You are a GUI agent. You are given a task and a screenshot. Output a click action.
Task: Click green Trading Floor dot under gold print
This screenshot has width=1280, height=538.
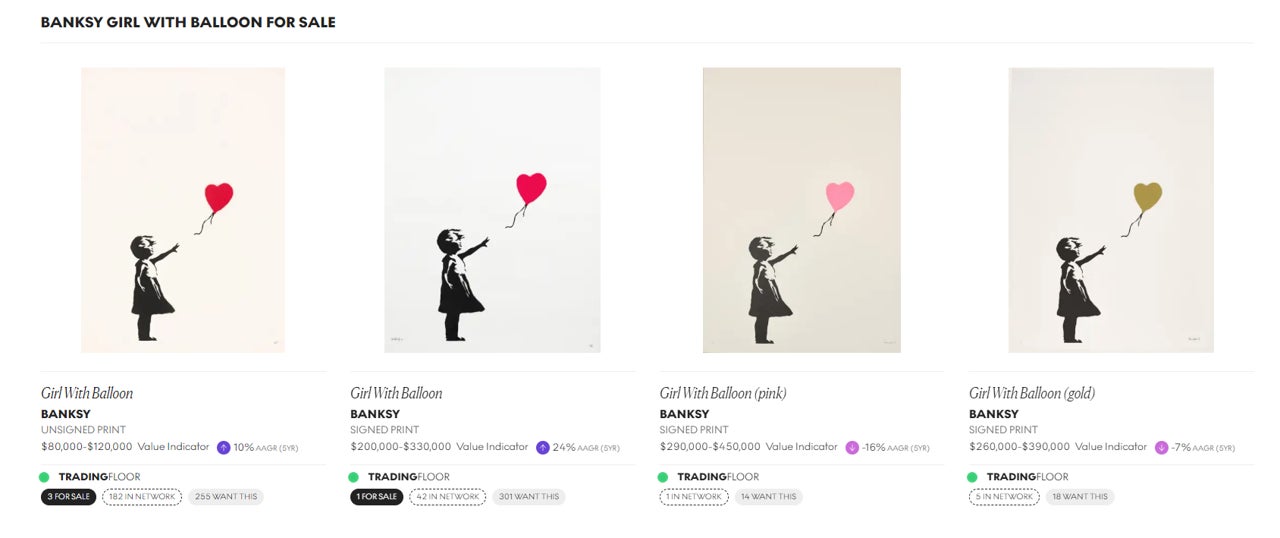(972, 477)
